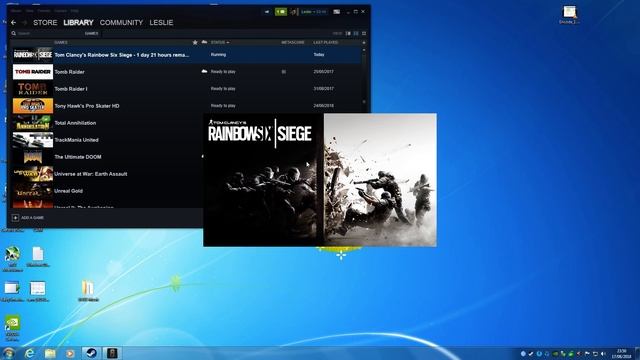Click Tomb Raider cloud sync icon
The height and width of the screenshot is (360, 640).
(x=204, y=71)
